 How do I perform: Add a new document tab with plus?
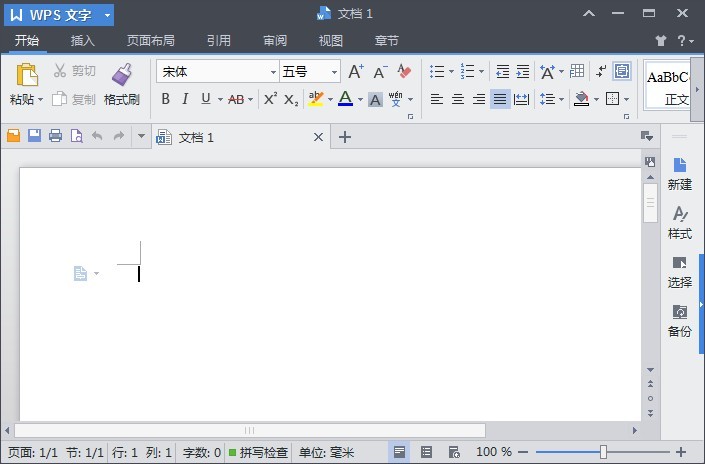345,137
